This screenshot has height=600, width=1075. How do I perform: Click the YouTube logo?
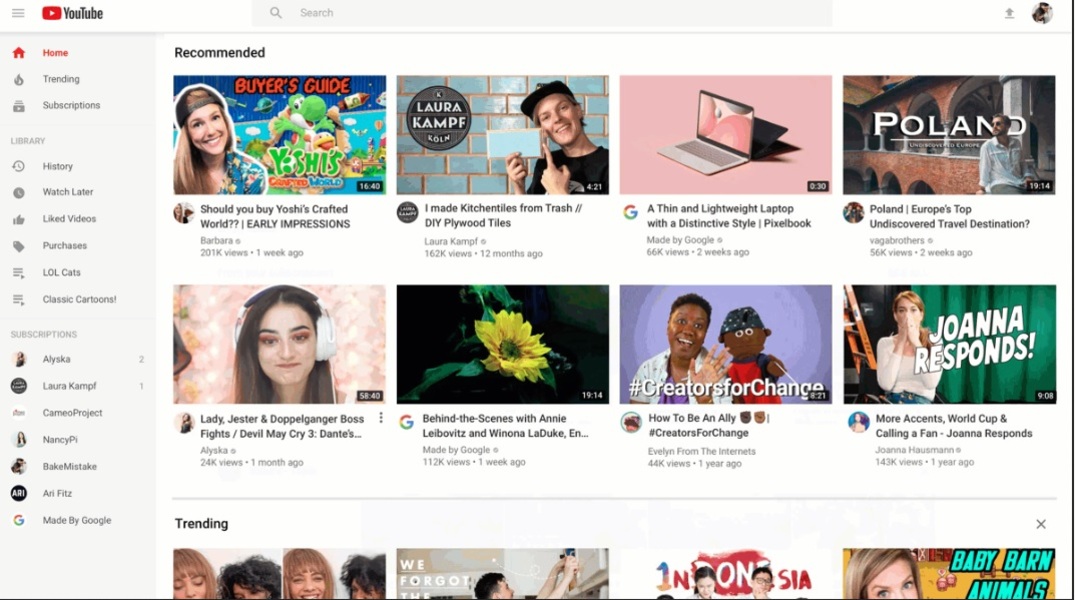(x=72, y=13)
